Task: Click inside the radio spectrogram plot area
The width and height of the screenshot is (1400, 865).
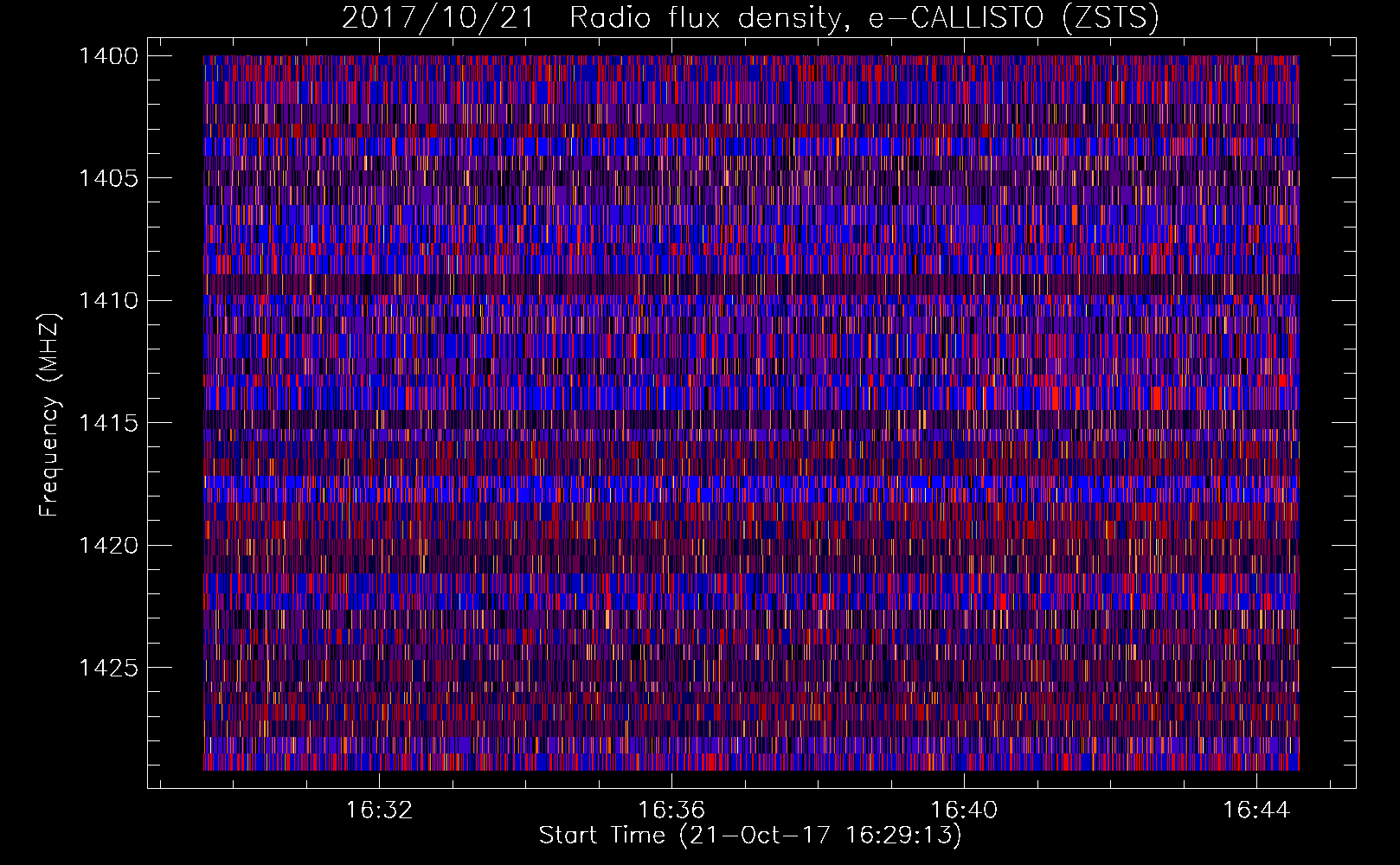Action: click(751, 413)
